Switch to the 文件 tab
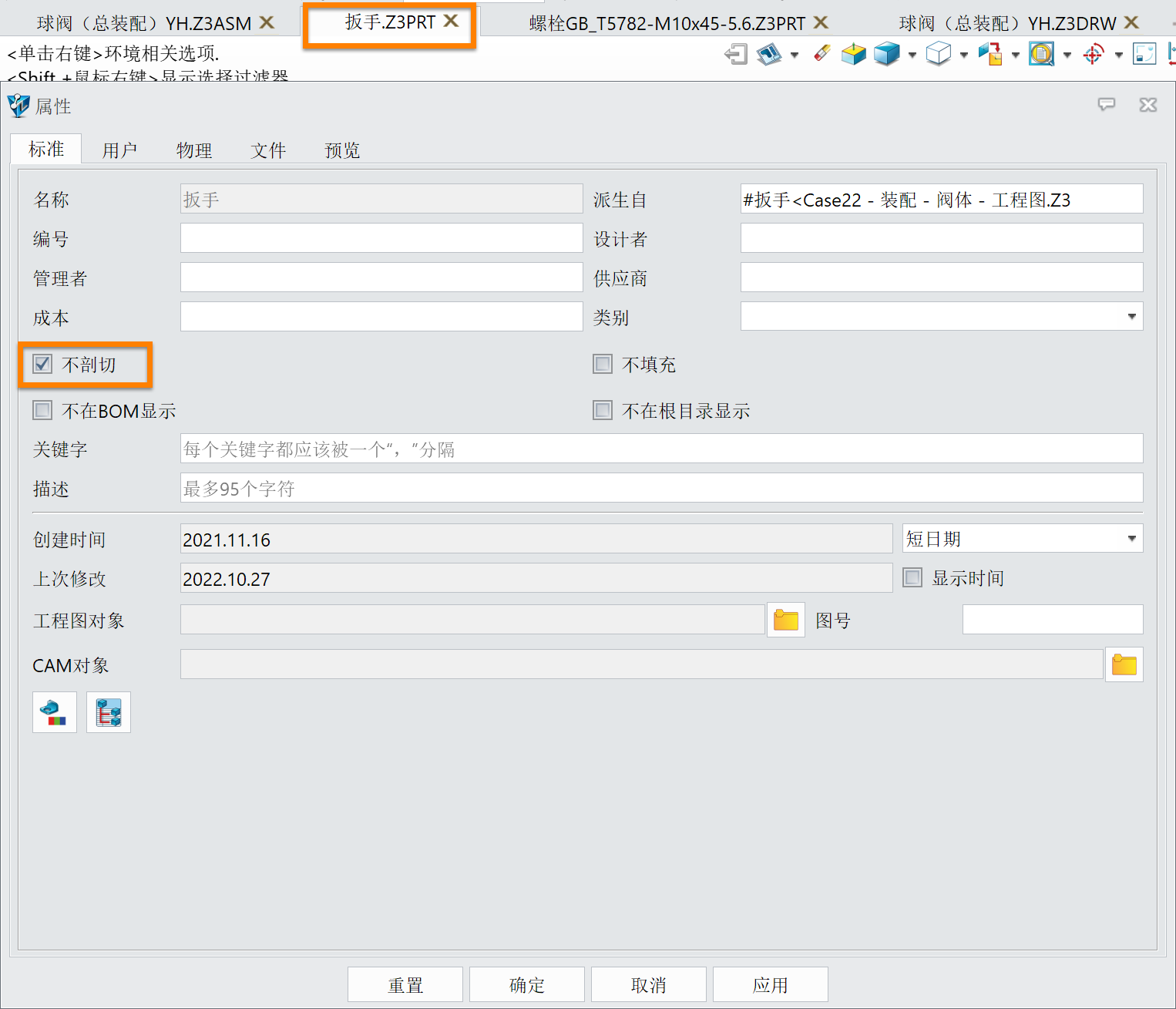The image size is (1176, 1009). pyautogui.click(x=268, y=150)
